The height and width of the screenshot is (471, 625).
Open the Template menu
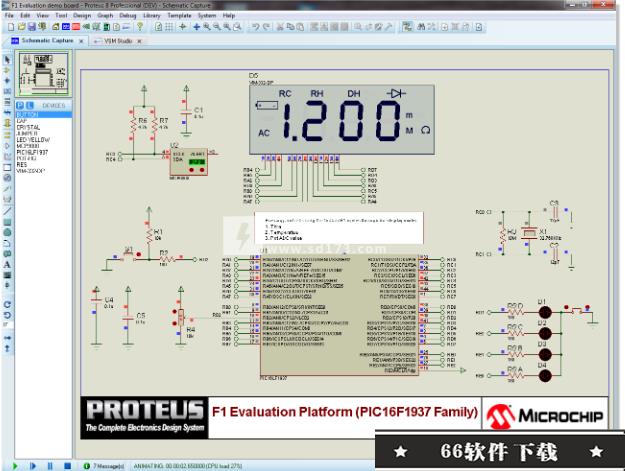179,16
